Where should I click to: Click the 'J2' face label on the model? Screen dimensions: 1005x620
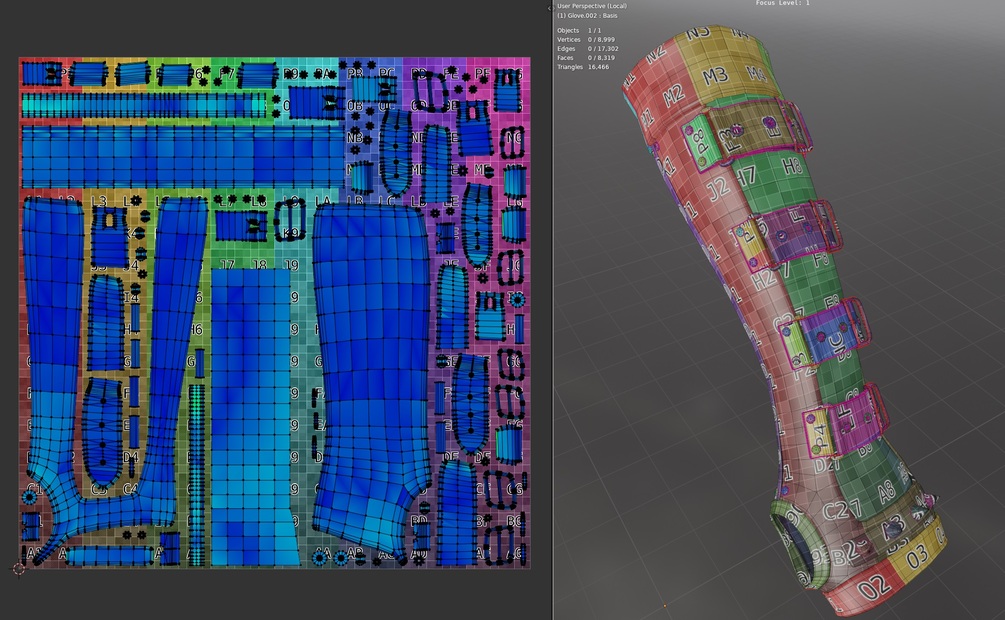click(x=717, y=189)
